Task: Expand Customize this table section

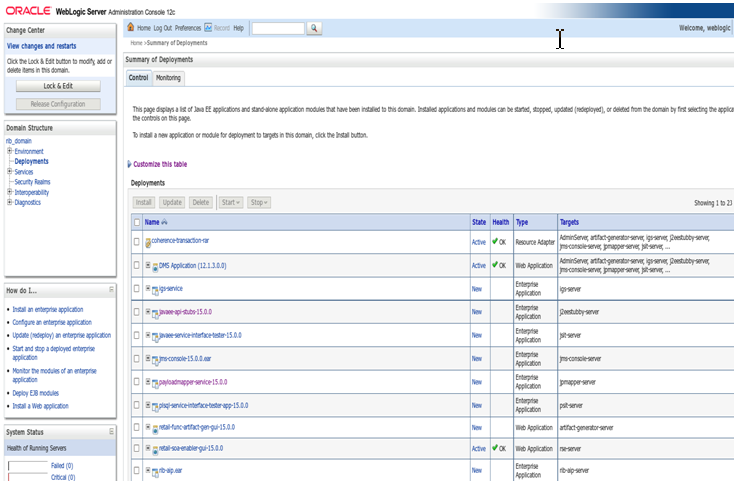Action: [129, 164]
